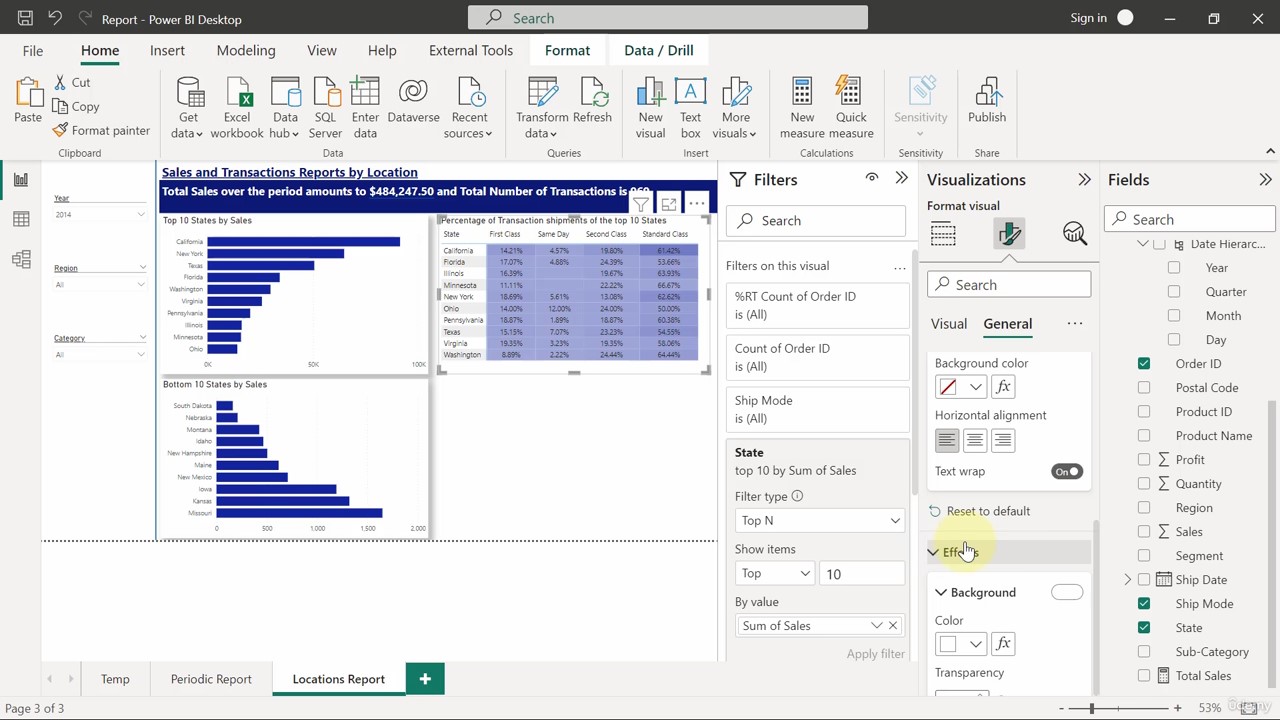Click Apply filter button
Viewport: 1280px width, 720px height.
(x=876, y=654)
